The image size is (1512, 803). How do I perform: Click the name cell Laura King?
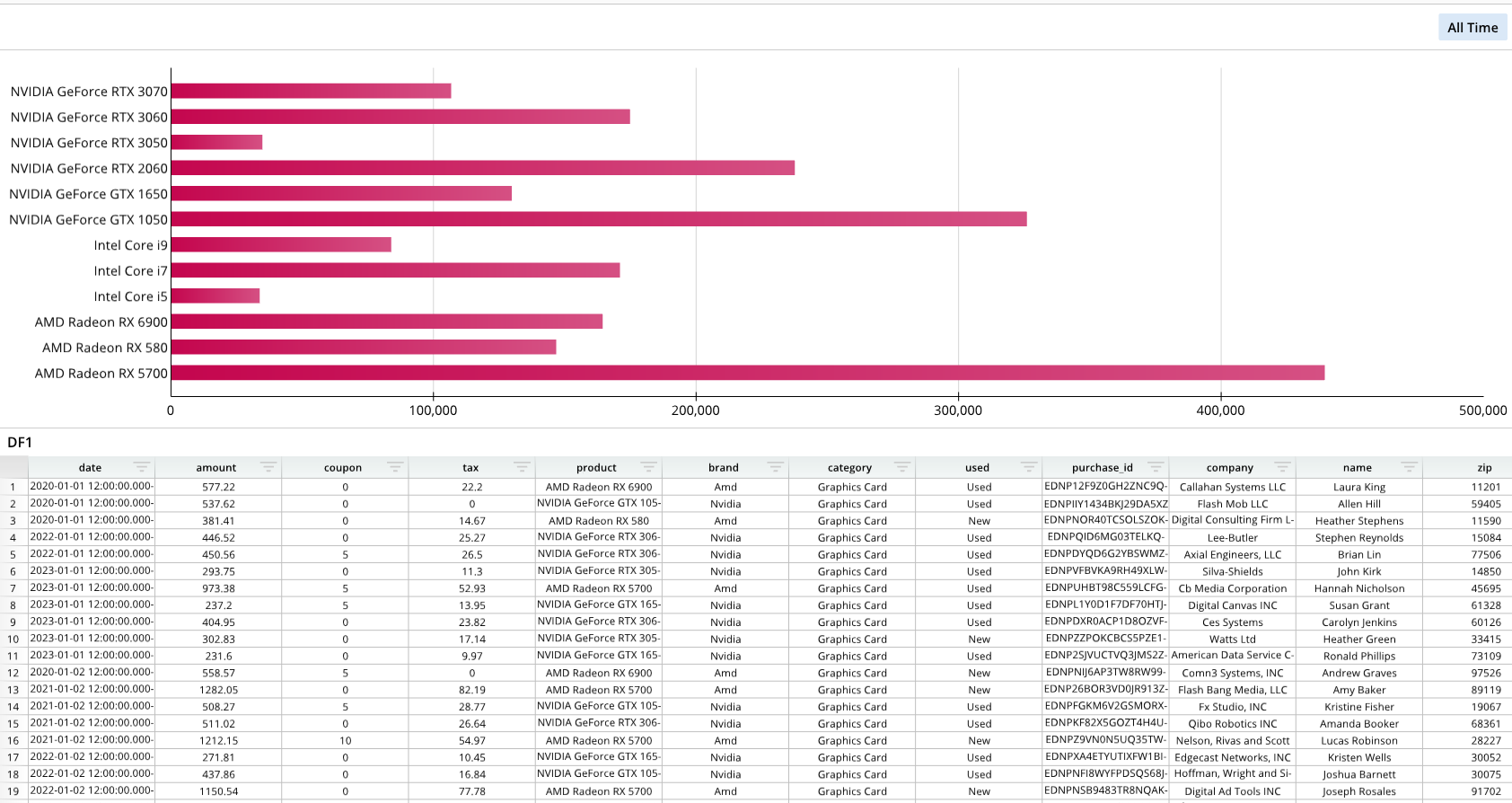point(1358,487)
